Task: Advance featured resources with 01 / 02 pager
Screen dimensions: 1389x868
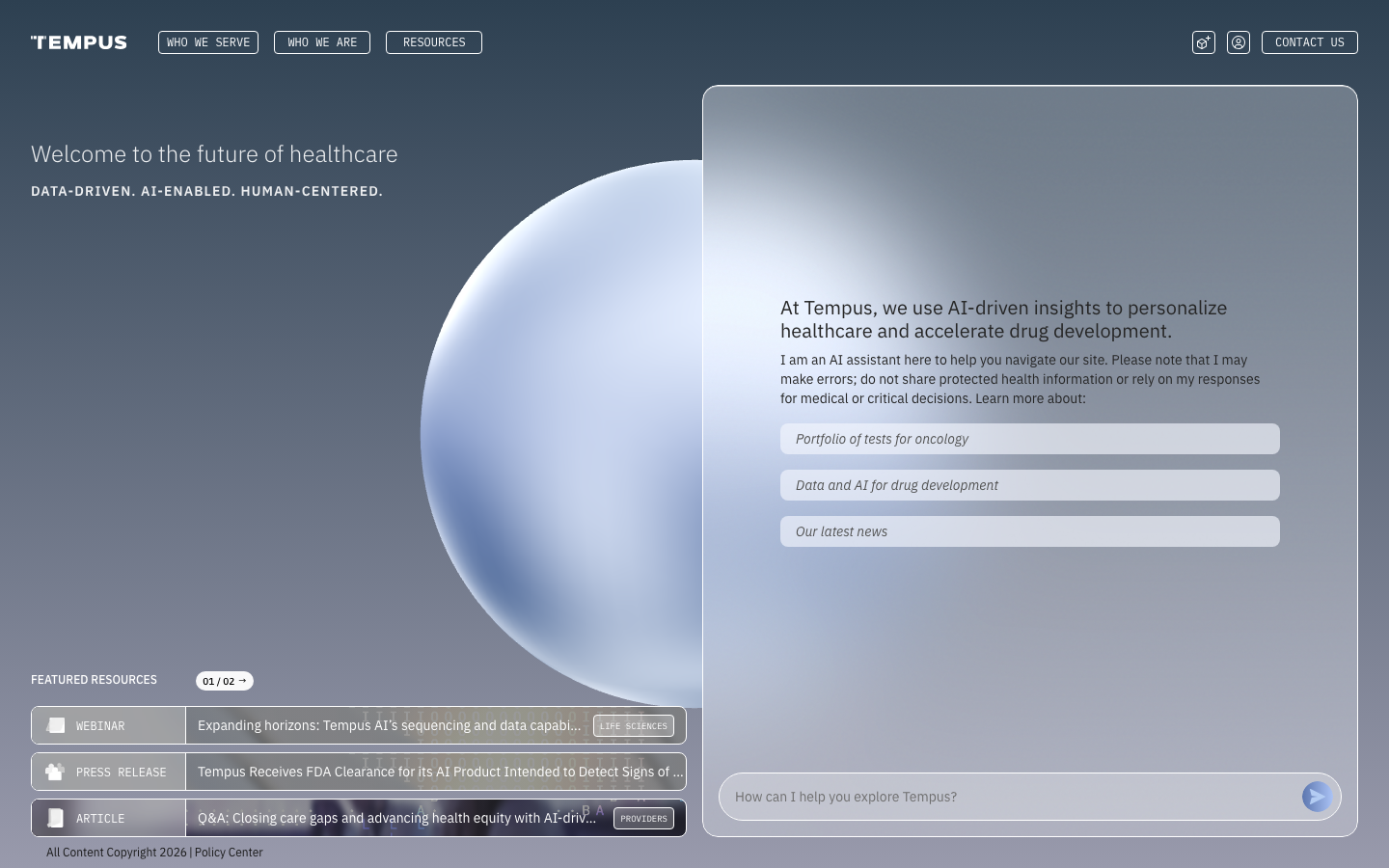Action: 225,681
